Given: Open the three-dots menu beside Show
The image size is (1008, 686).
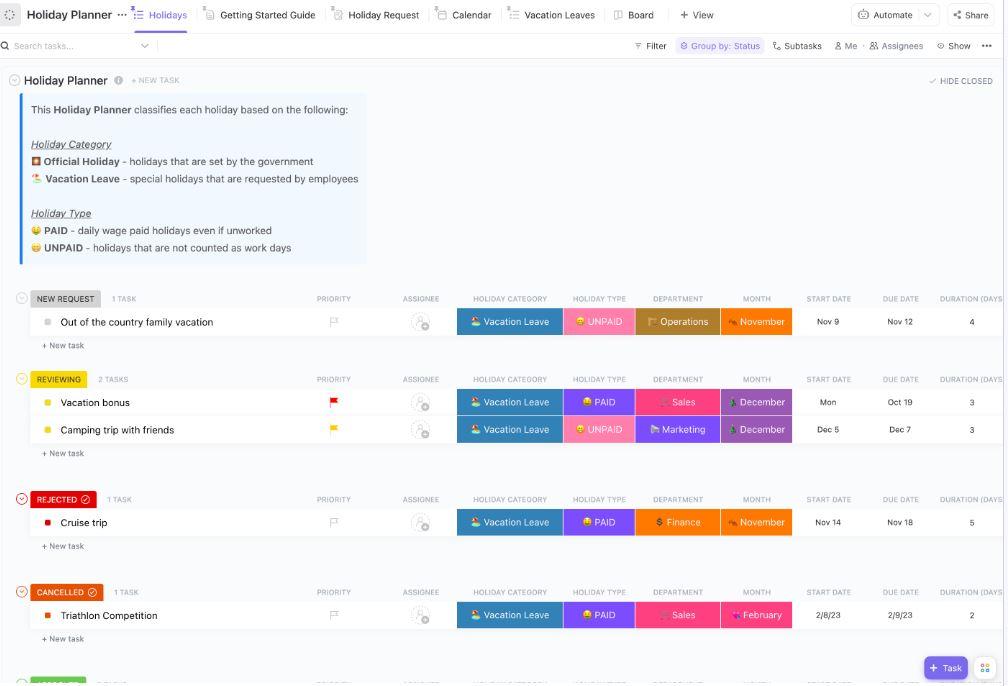Looking at the screenshot, I should click(987, 46).
